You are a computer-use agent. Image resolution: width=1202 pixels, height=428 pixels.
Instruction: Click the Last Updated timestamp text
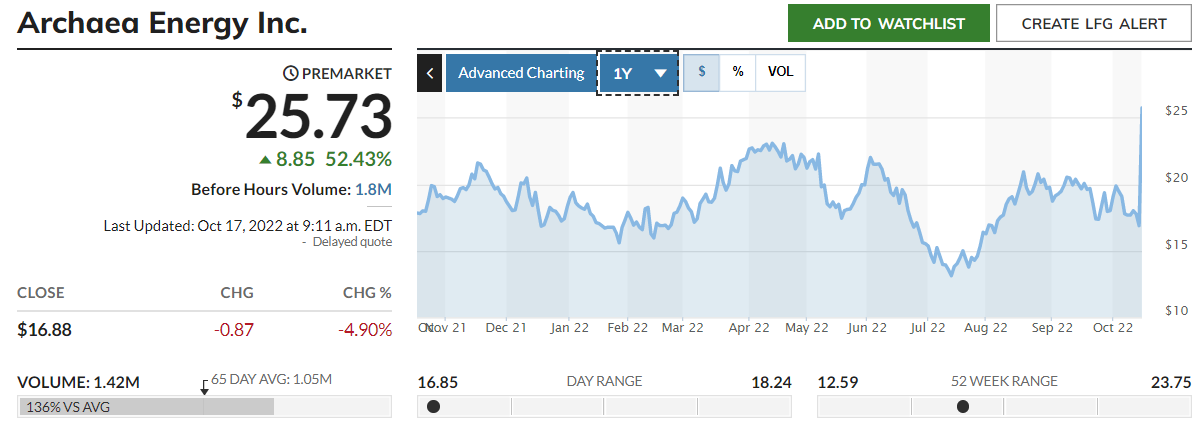(248, 226)
